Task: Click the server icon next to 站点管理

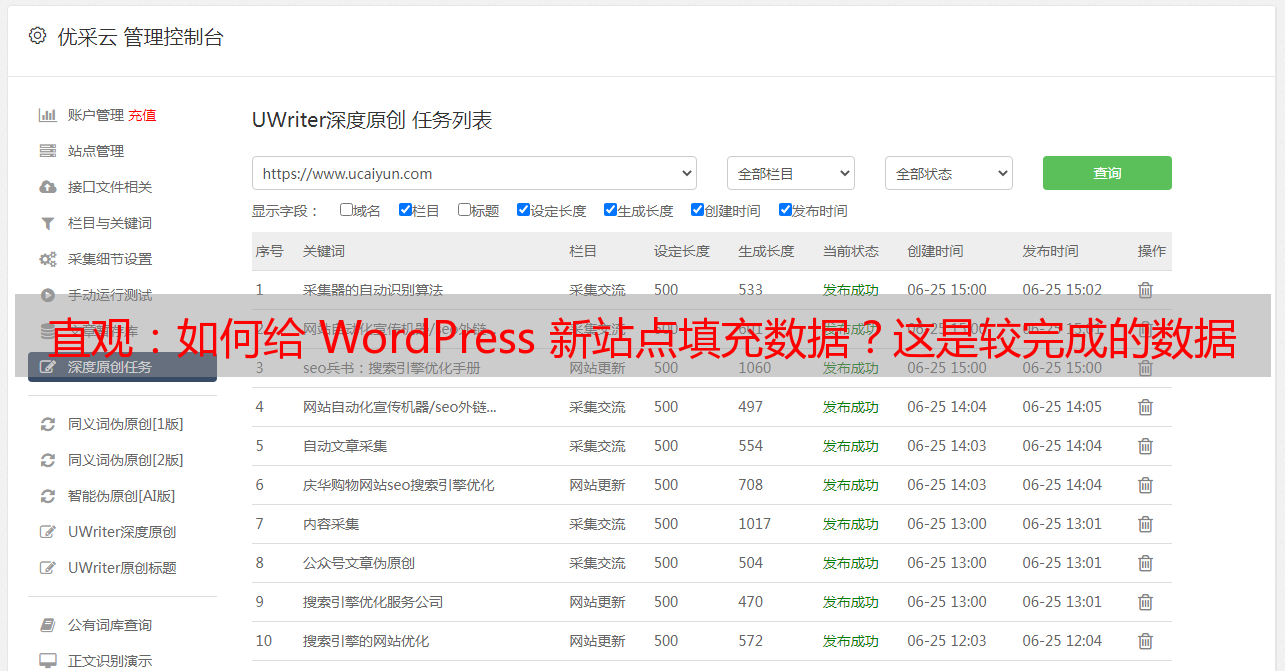Action: point(47,151)
